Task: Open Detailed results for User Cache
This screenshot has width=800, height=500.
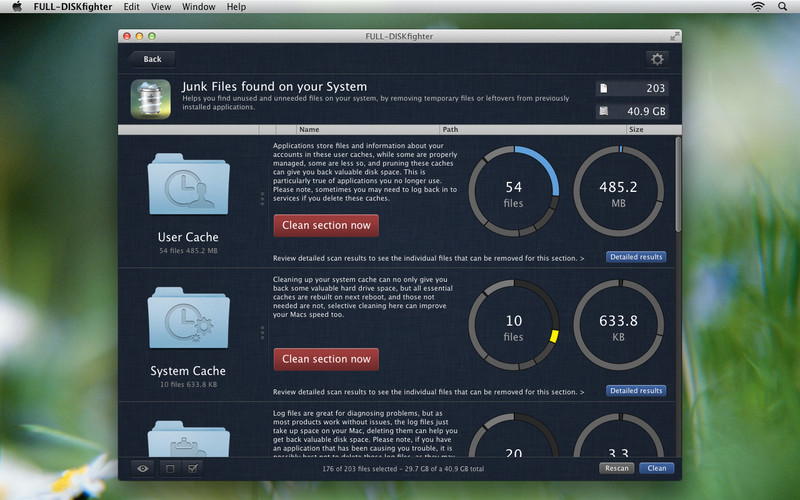Action: [x=636, y=257]
